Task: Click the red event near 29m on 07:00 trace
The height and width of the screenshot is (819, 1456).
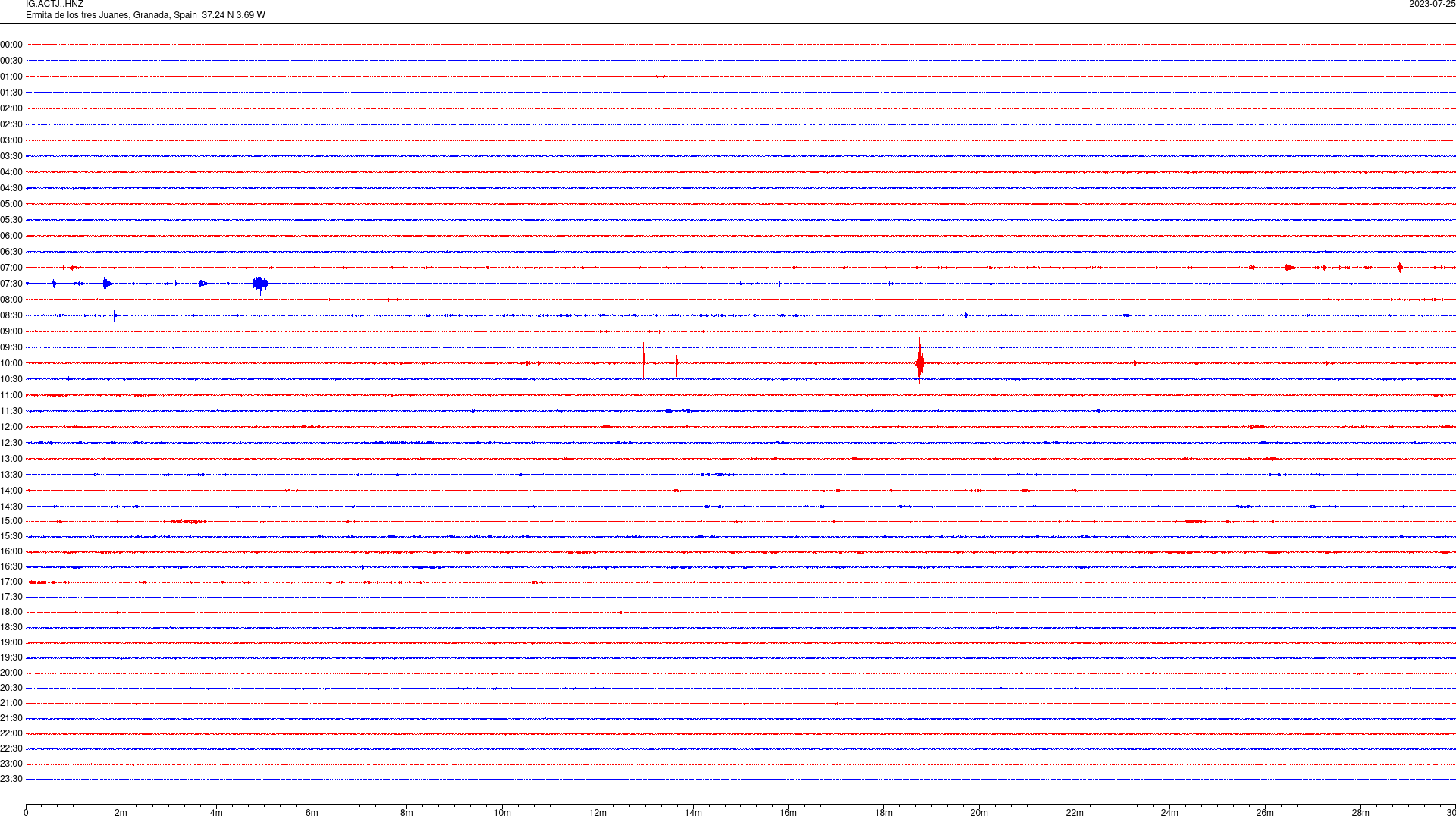Action: click(x=1400, y=267)
